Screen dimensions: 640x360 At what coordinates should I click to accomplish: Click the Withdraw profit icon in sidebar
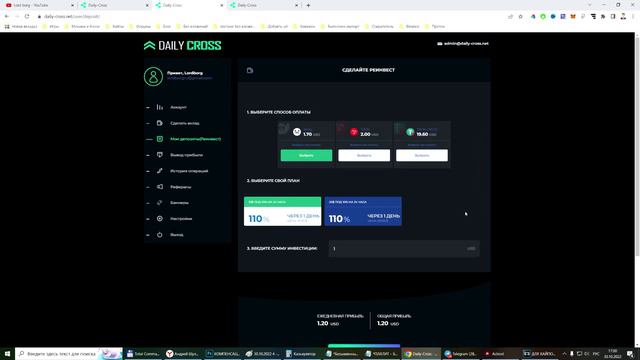160,155
